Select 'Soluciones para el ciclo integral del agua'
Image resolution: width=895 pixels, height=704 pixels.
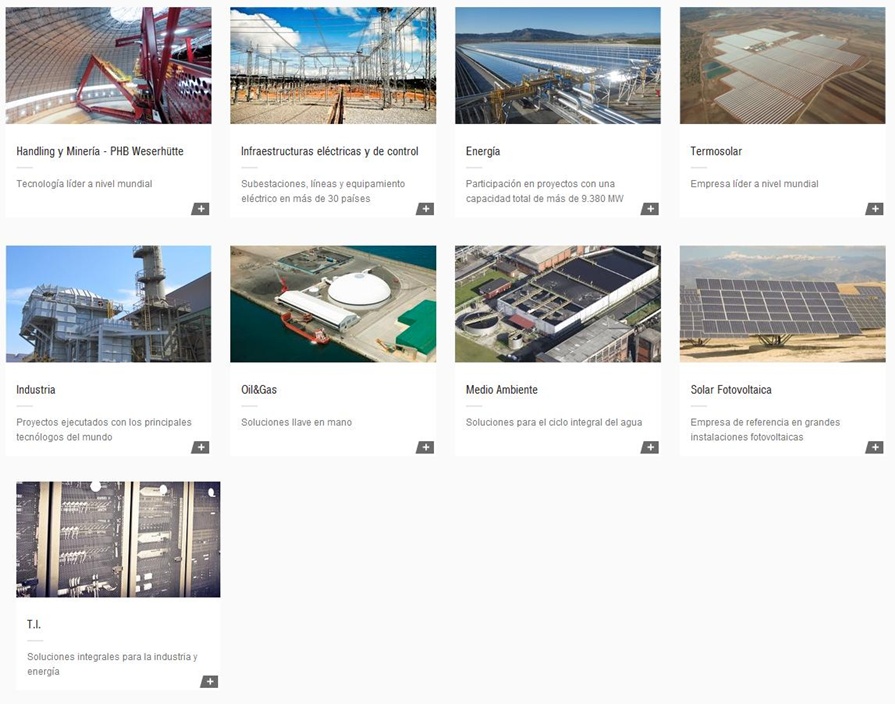click(x=554, y=423)
